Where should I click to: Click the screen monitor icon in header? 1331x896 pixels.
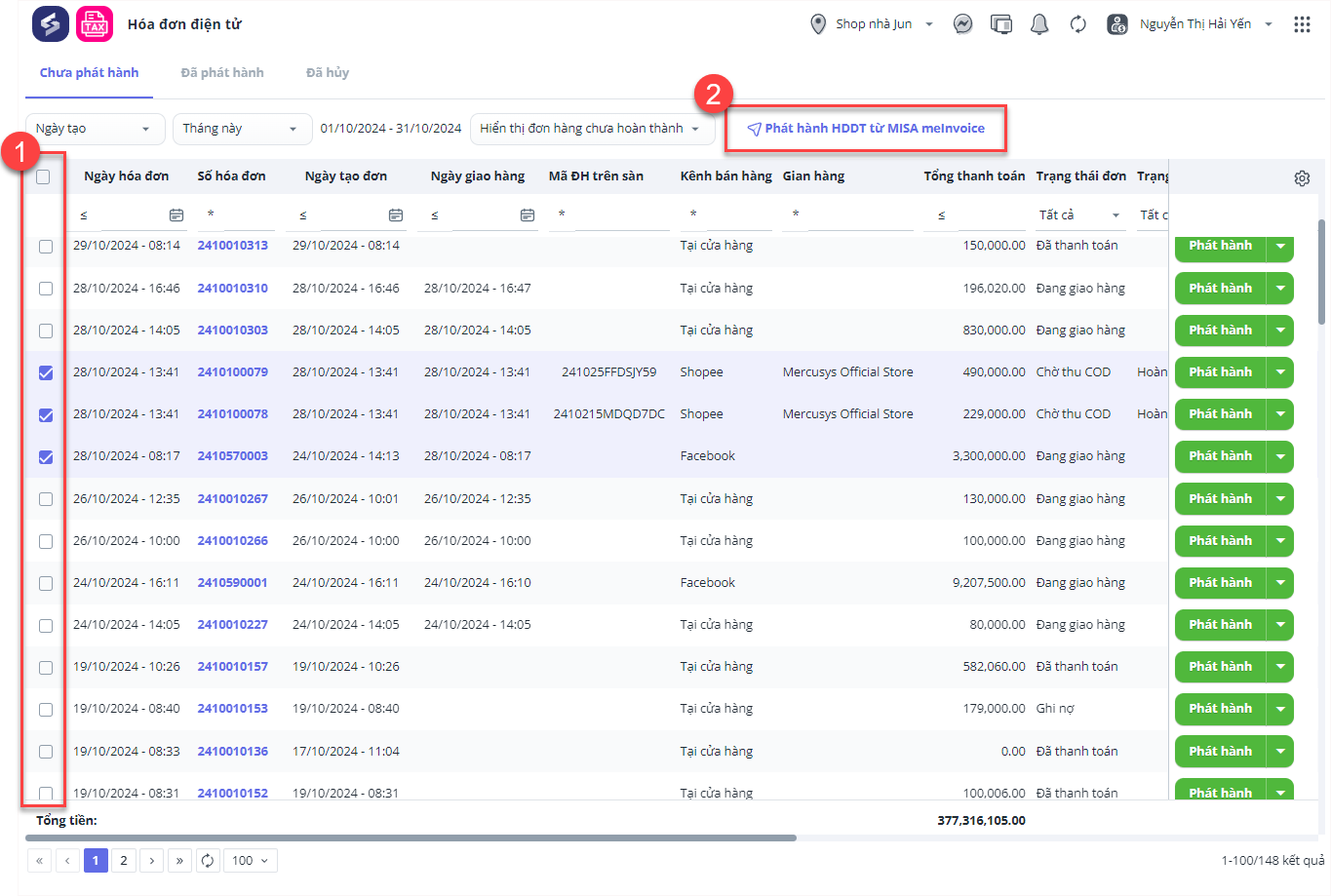pos(1001,24)
